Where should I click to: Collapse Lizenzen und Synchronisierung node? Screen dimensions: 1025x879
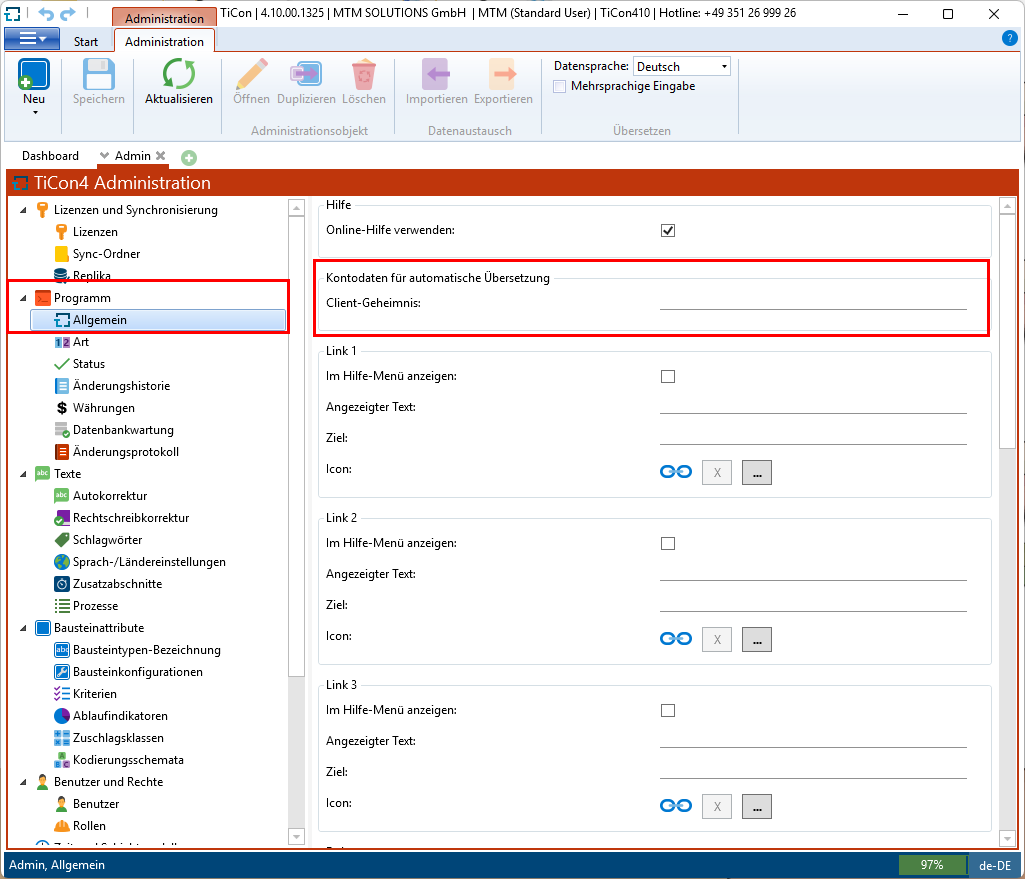tap(24, 210)
